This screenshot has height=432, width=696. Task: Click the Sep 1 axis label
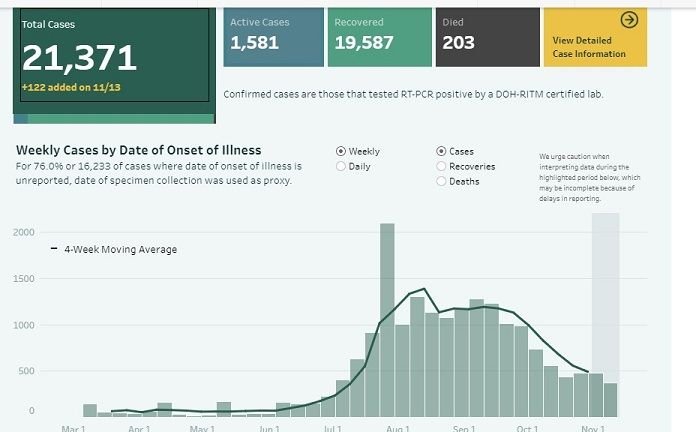point(464,428)
